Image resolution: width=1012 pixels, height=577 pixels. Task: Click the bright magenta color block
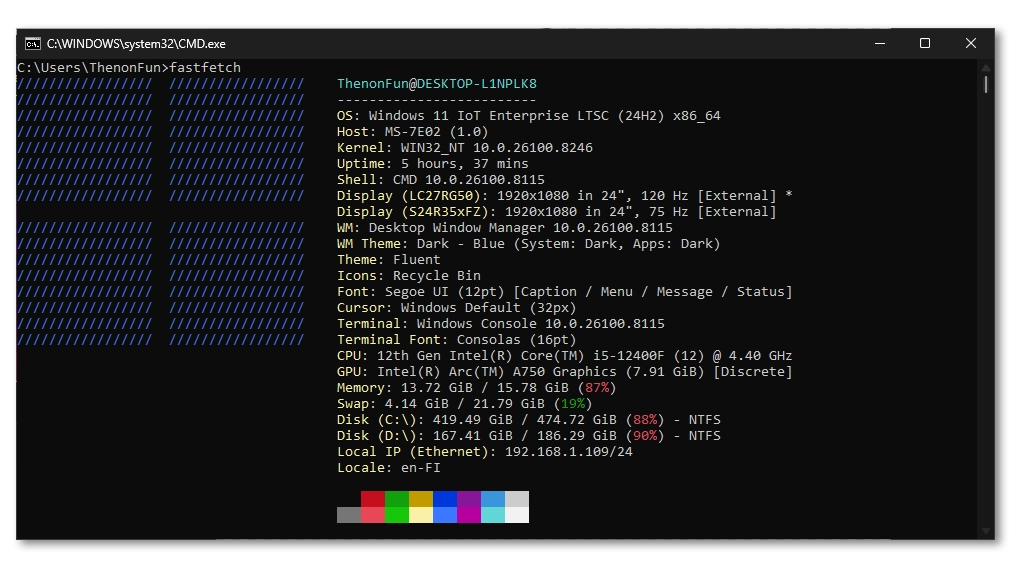469,515
